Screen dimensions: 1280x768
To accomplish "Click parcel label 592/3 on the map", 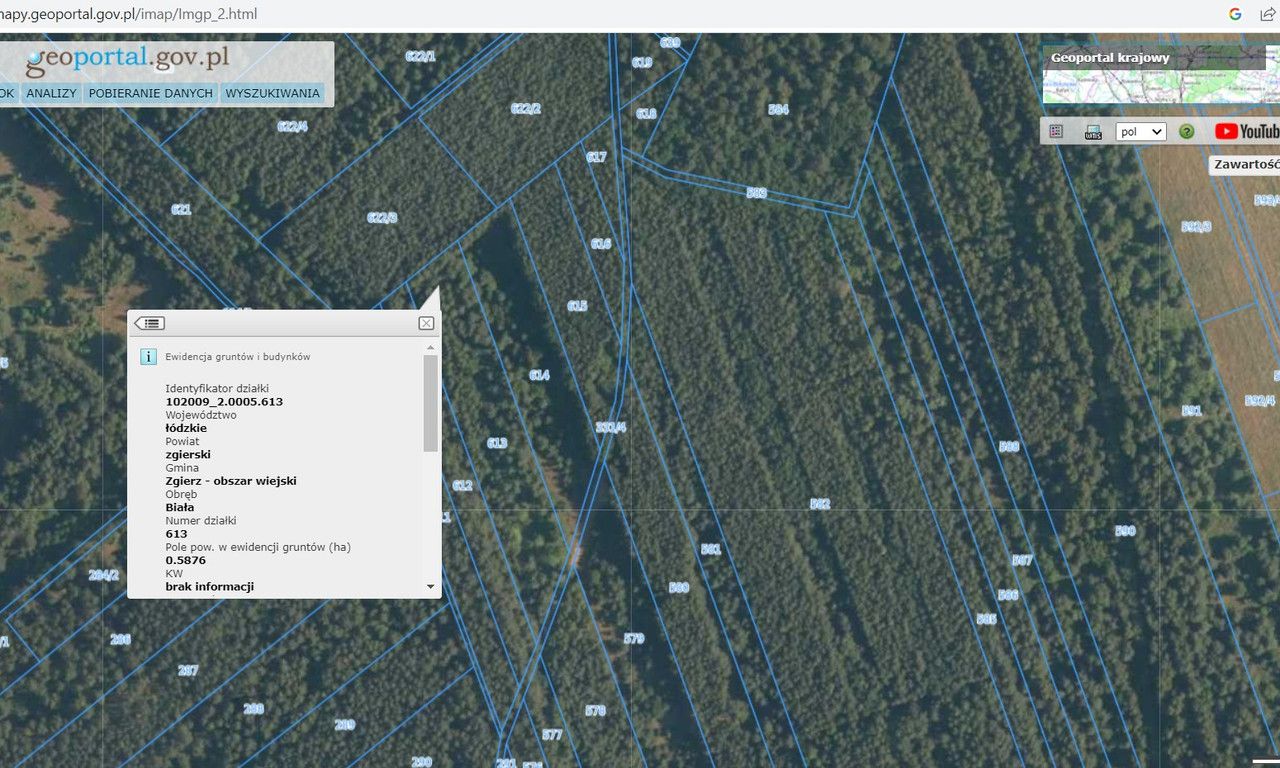I will coord(1196,227).
